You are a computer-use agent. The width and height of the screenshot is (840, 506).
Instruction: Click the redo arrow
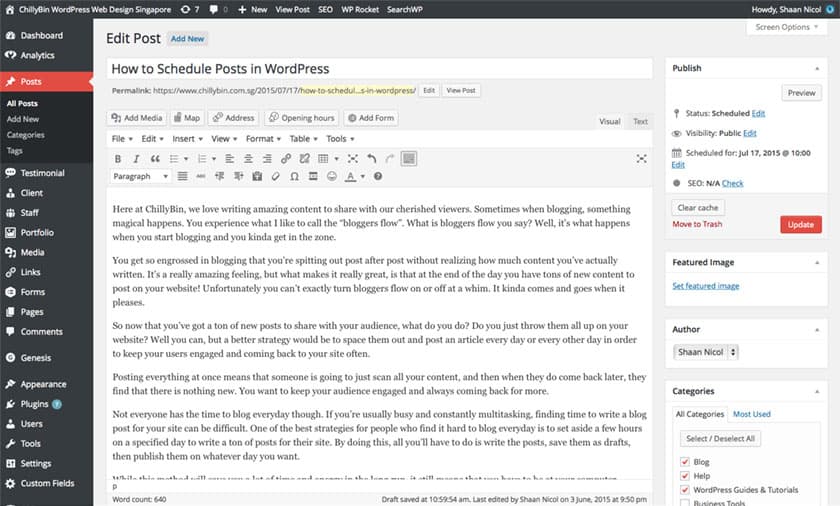click(390, 158)
